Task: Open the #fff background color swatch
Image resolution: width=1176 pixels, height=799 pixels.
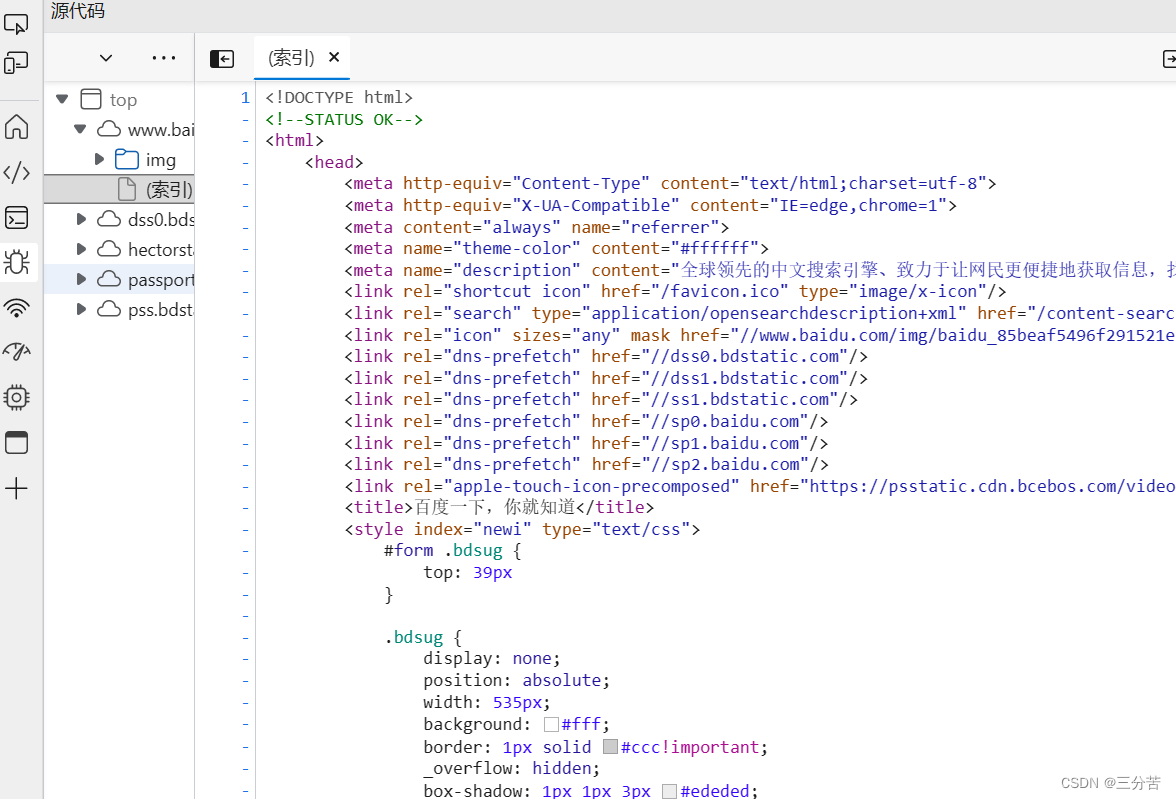Action: click(551, 725)
